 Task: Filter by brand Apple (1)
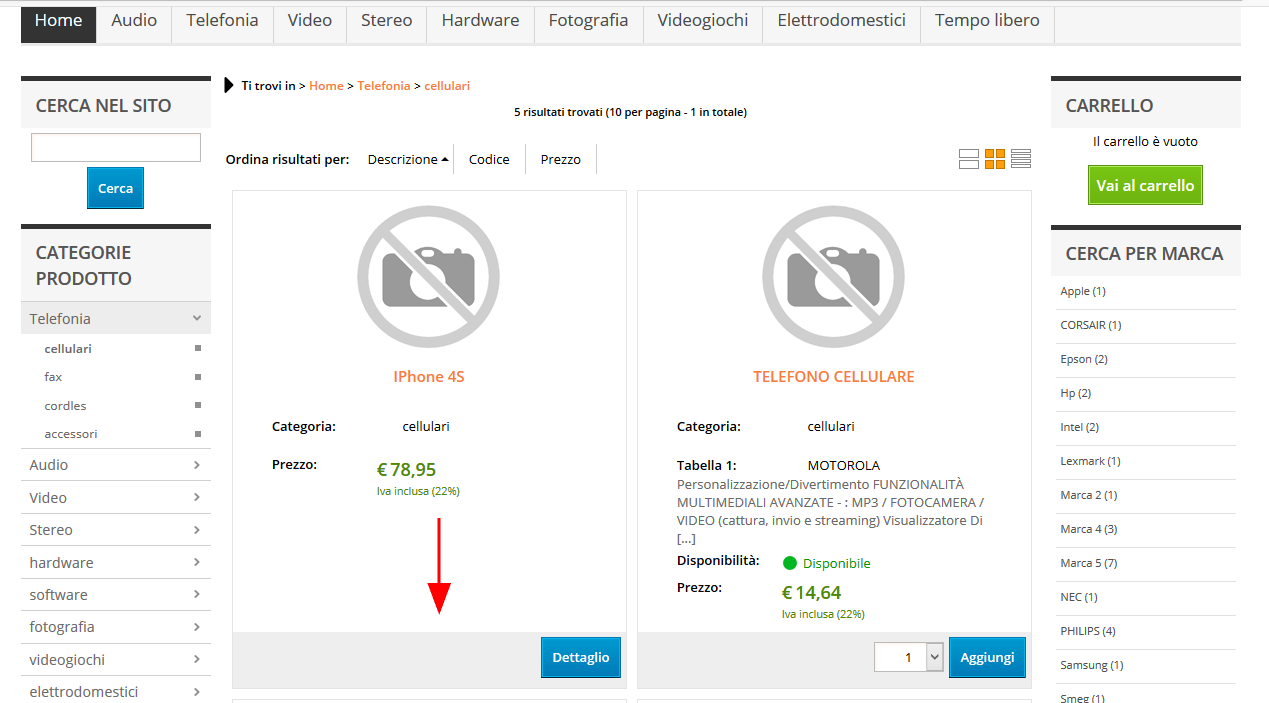[x=1083, y=291]
